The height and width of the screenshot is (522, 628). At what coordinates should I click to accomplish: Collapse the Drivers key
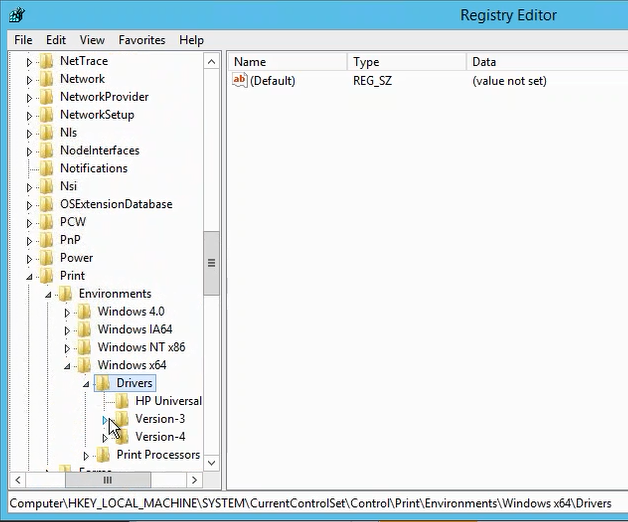(x=86, y=384)
